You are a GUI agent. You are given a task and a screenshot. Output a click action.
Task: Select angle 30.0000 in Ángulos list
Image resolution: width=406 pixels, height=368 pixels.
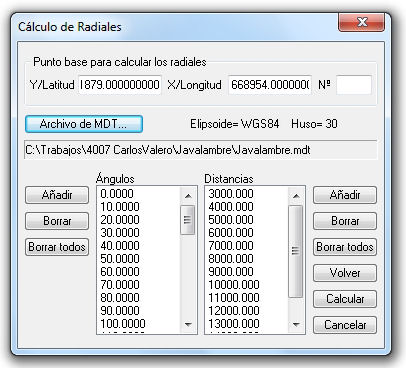click(x=139, y=233)
